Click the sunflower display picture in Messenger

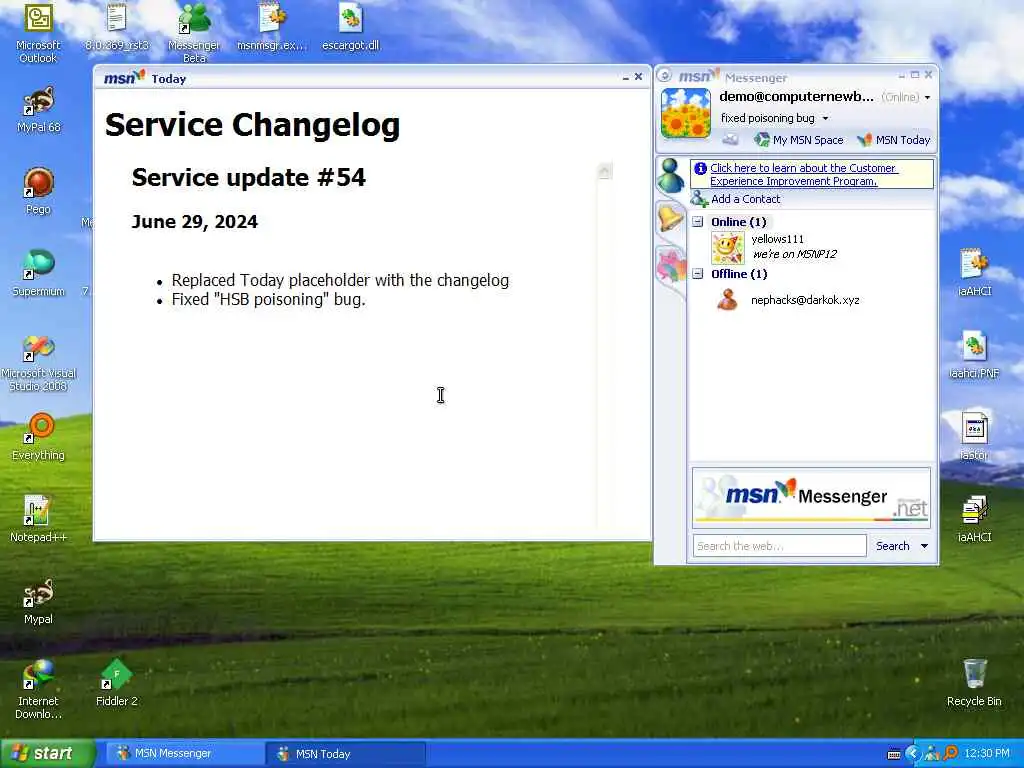[686, 114]
